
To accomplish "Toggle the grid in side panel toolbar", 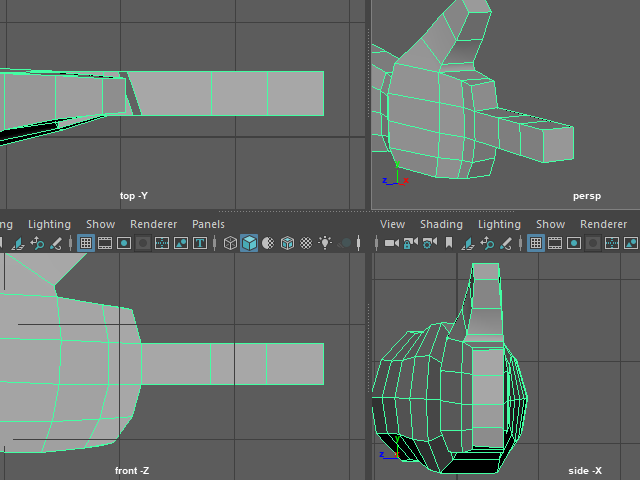I will coord(536,243).
